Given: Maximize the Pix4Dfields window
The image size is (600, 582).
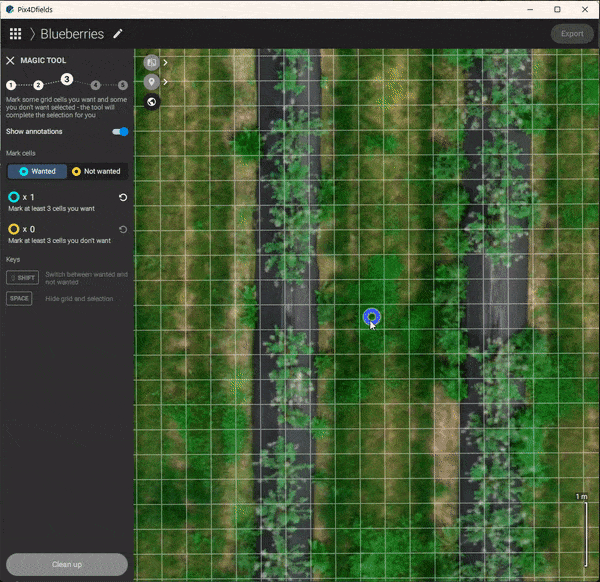Looking at the screenshot, I should (557, 9).
